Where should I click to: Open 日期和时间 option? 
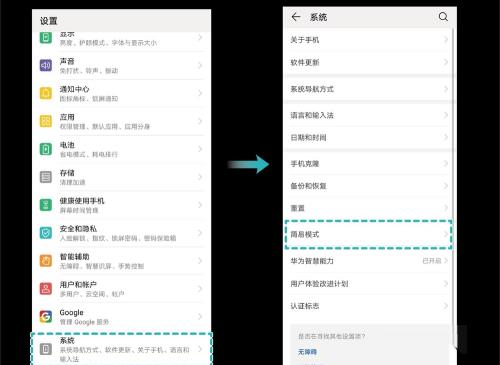tap(368, 137)
